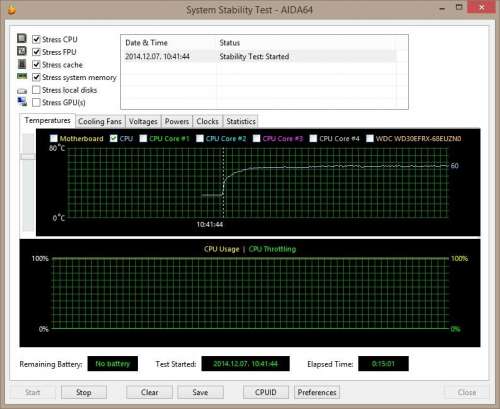Enable Stress local disks checkbox
The image size is (500, 409).
[x=36, y=90]
